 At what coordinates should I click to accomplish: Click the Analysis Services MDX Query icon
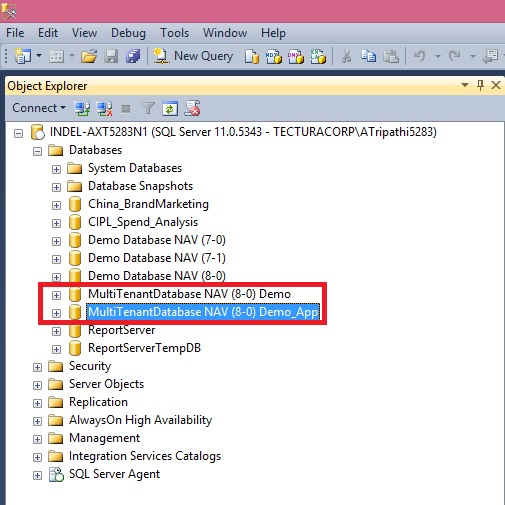[274, 56]
